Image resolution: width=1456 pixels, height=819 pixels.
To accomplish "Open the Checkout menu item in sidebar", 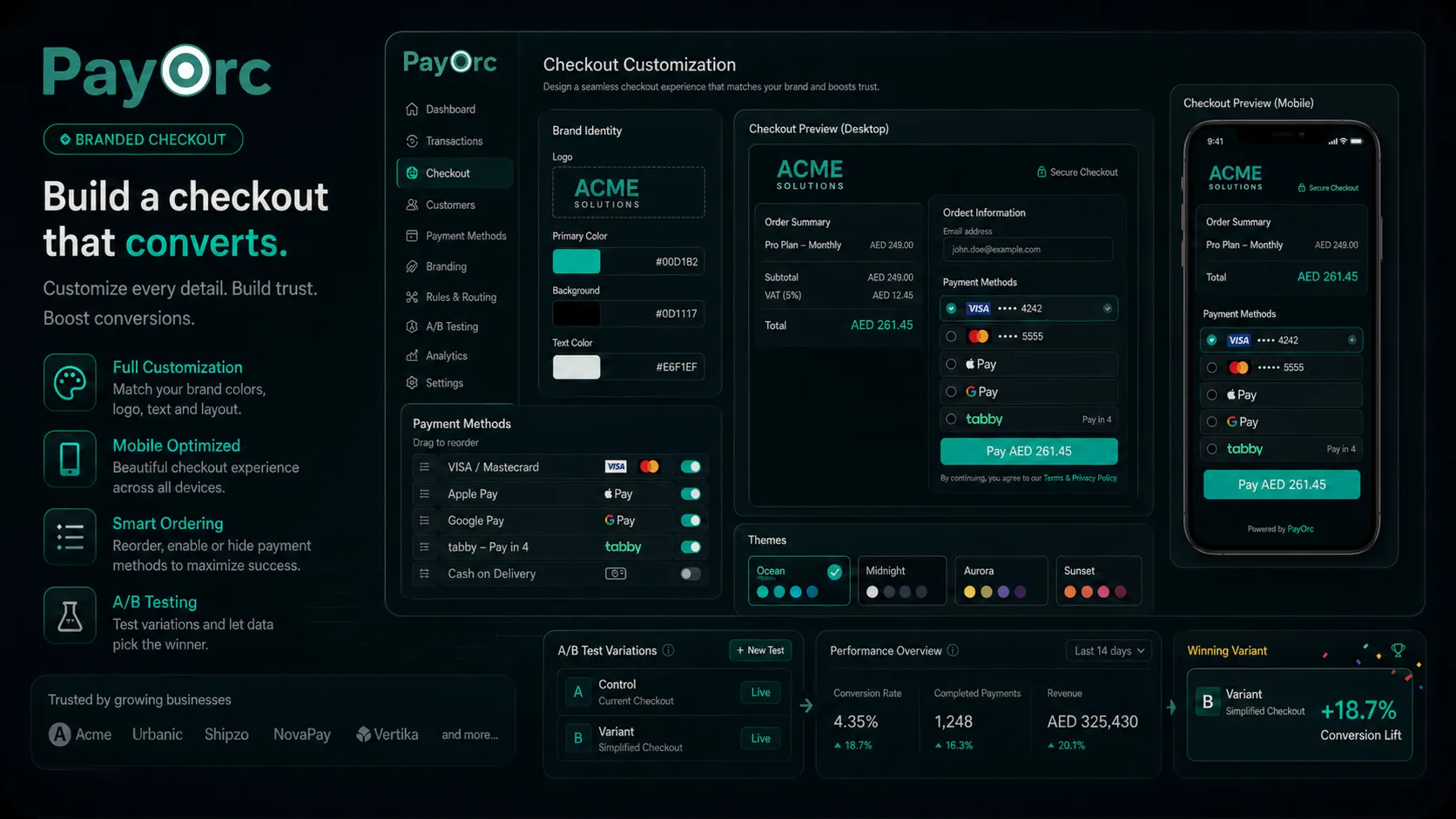I will pos(455,173).
